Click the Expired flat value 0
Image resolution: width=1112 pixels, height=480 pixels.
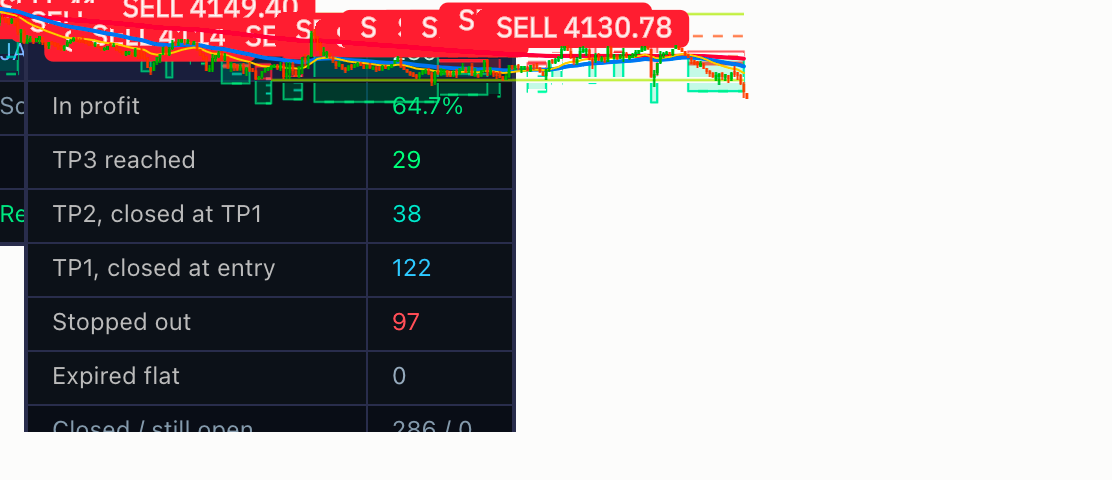(x=399, y=376)
